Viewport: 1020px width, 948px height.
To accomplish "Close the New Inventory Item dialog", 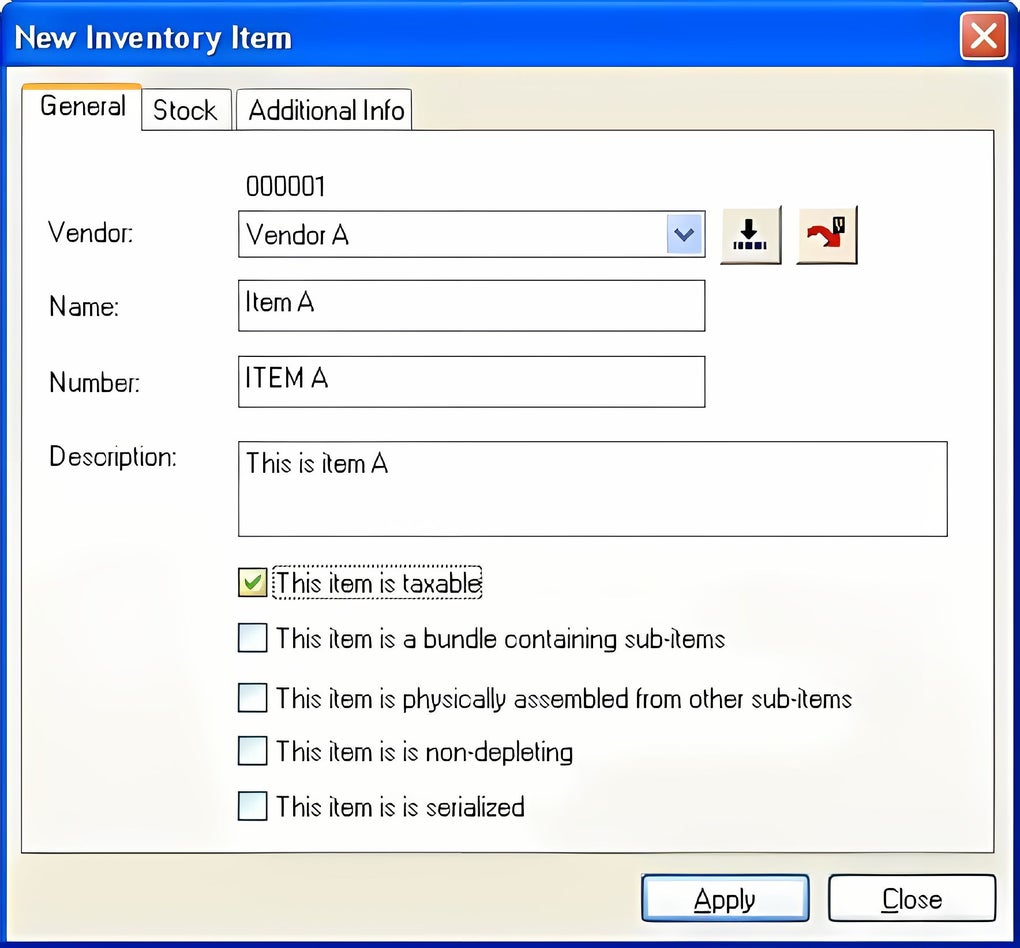I will (x=984, y=36).
